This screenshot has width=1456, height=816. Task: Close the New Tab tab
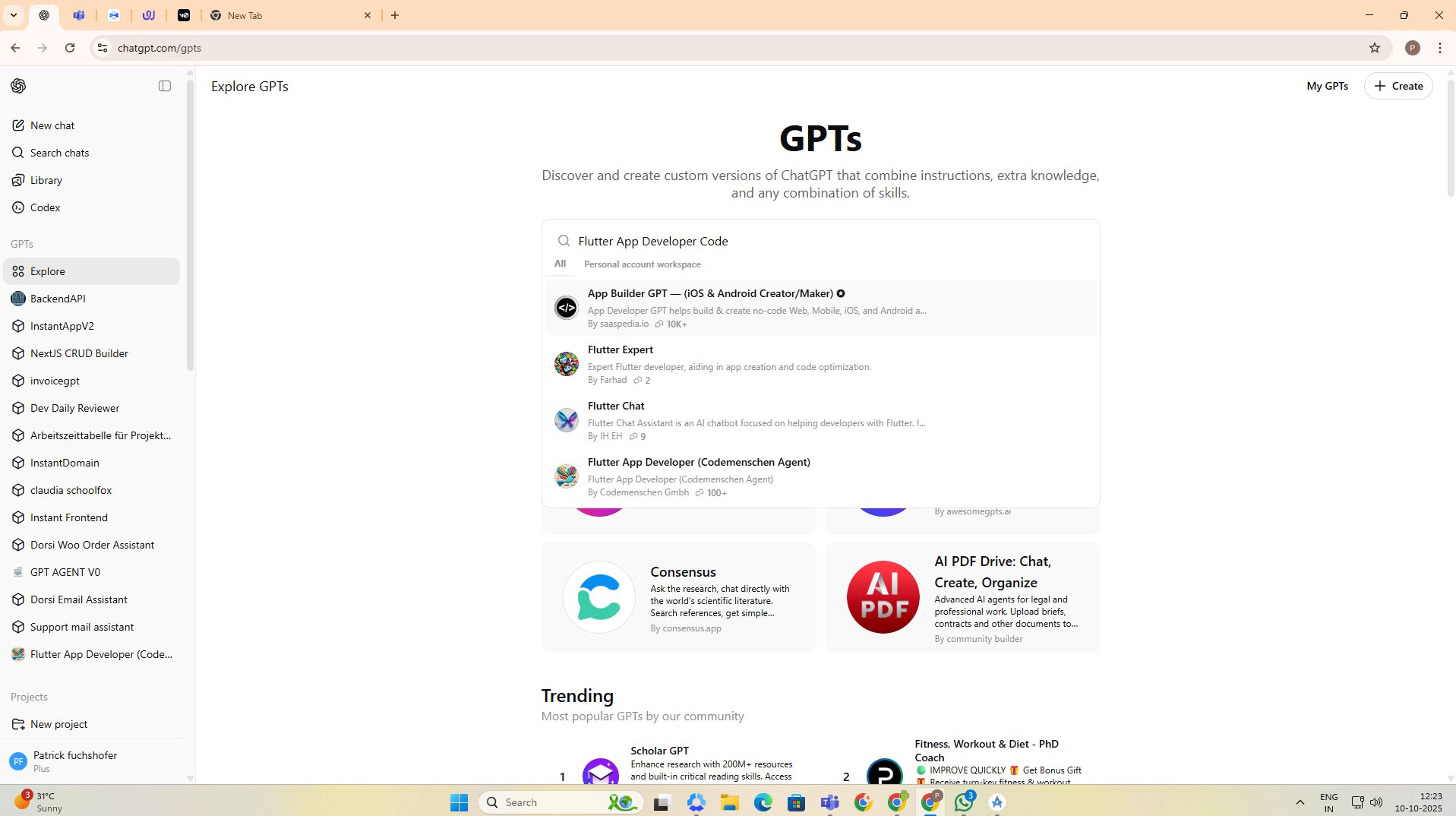point(368,15)
